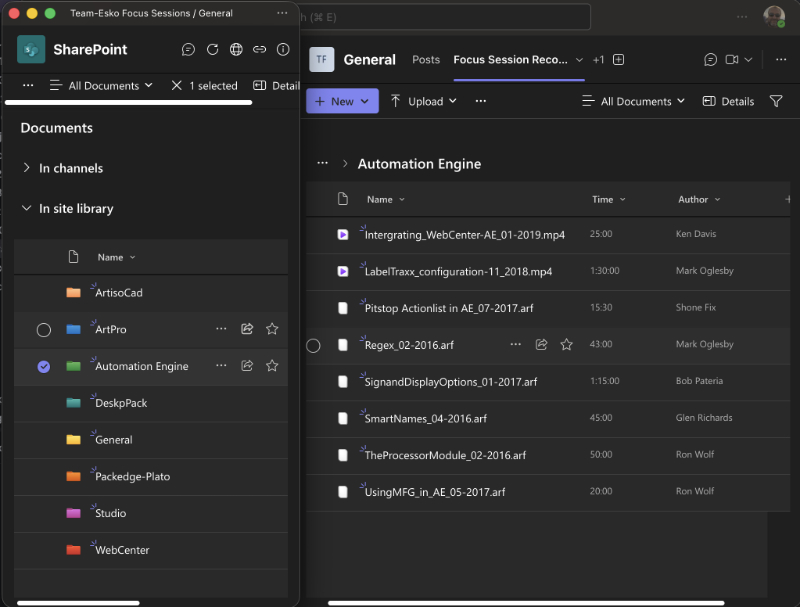Open more actions for Regex_02-2016.arf
The height and width of the screenshot is (607, 800).
coord(516,345)
